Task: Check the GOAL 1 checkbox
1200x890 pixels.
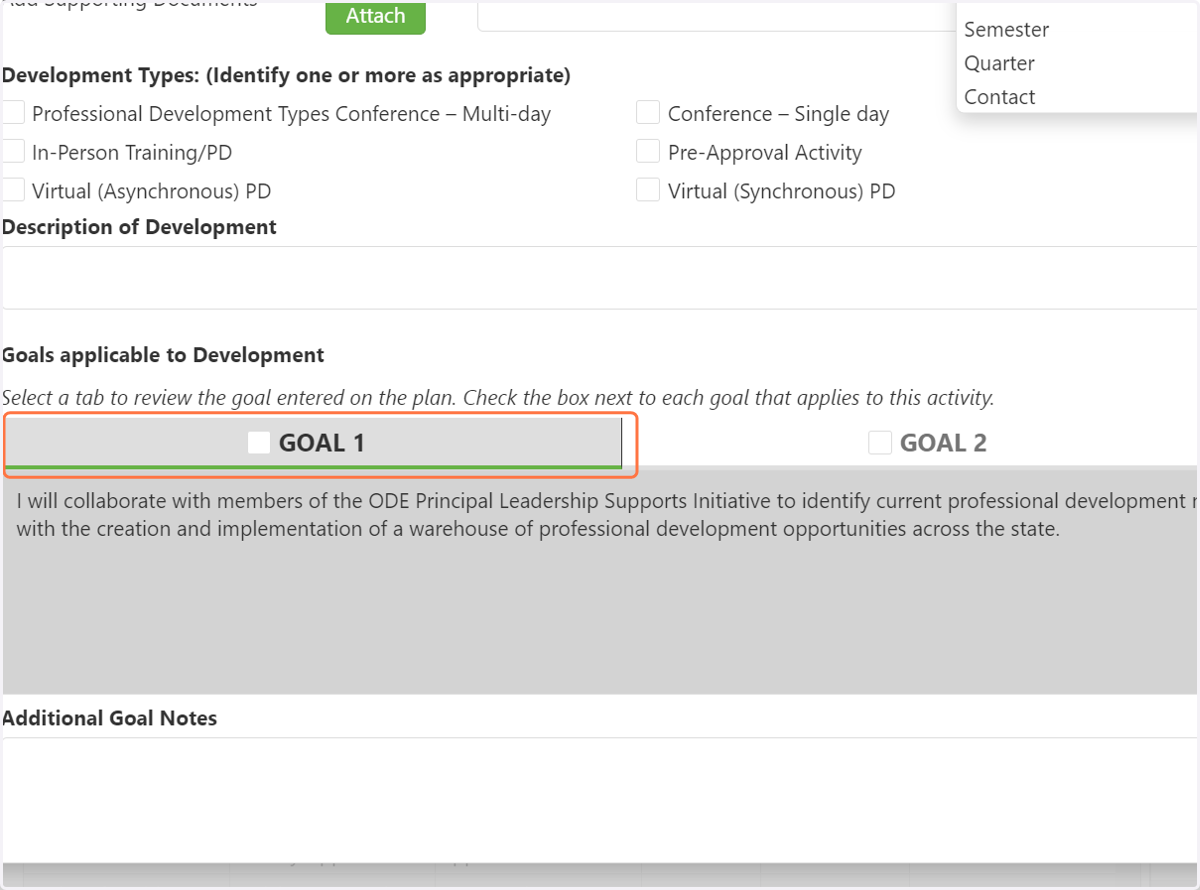Action: point(259,442)
